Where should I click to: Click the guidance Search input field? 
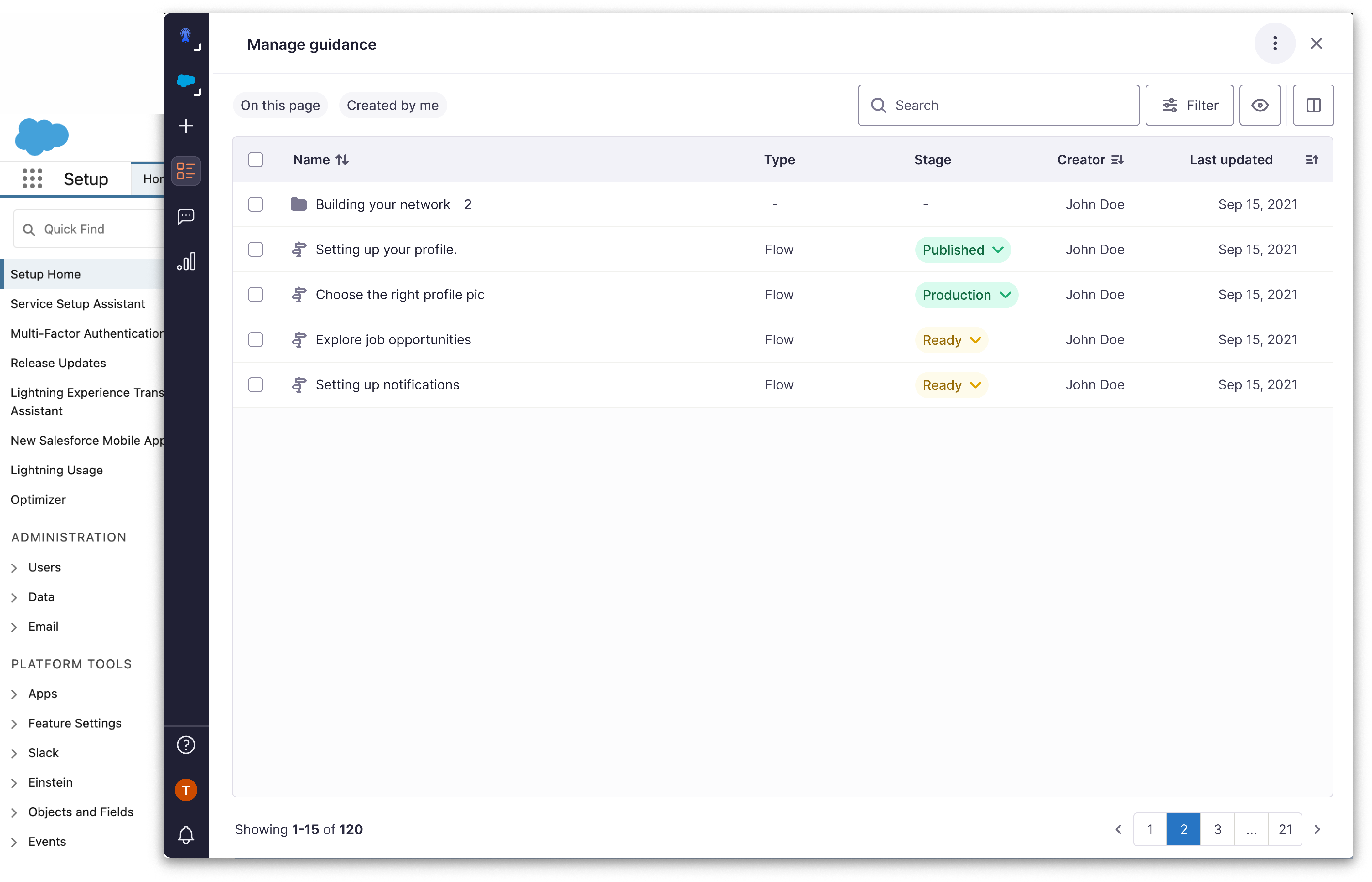point(1008,106)
